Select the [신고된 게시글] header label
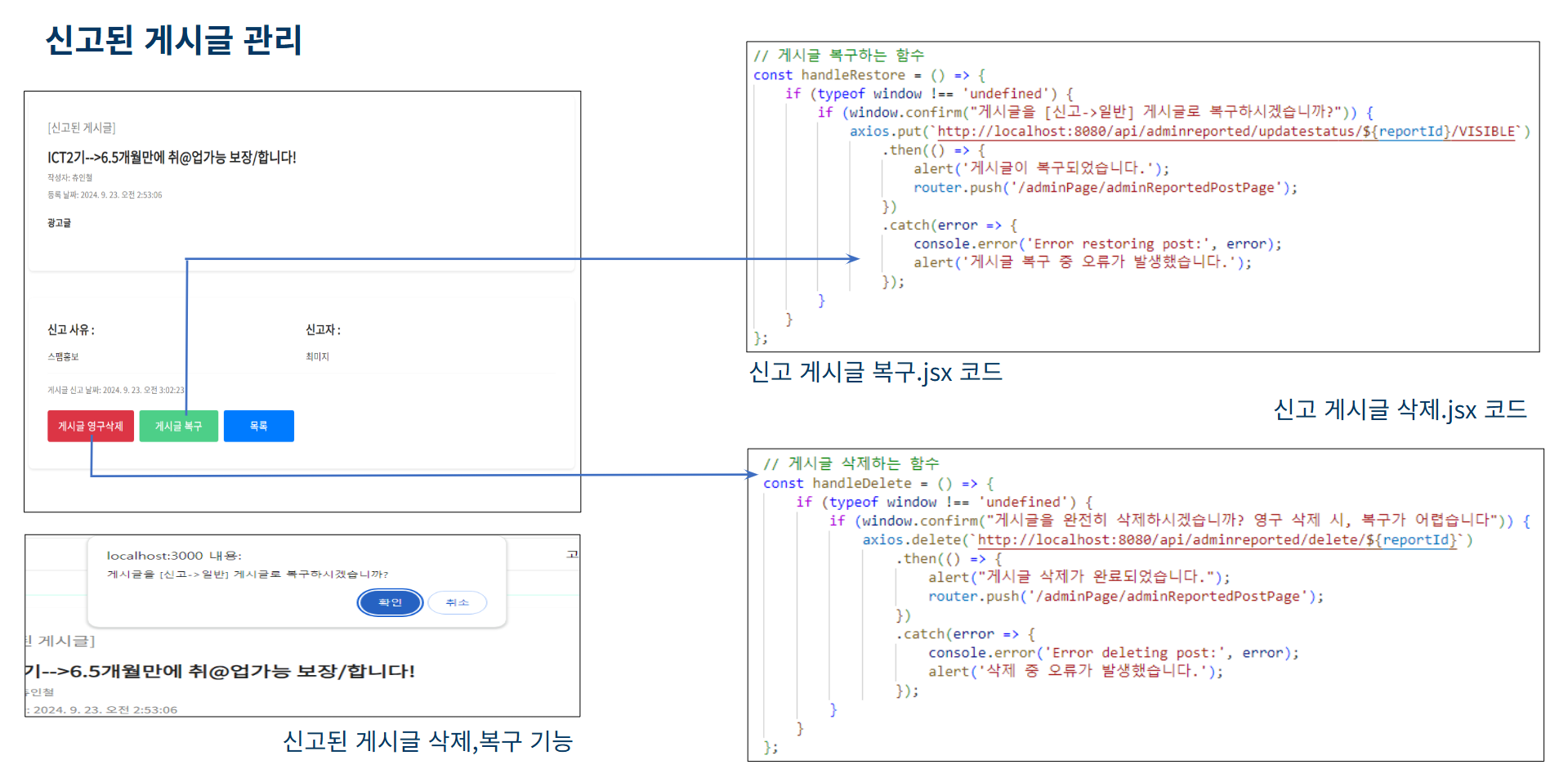The height and width of the screenshot is (778, 1568). tap(82, 127)
